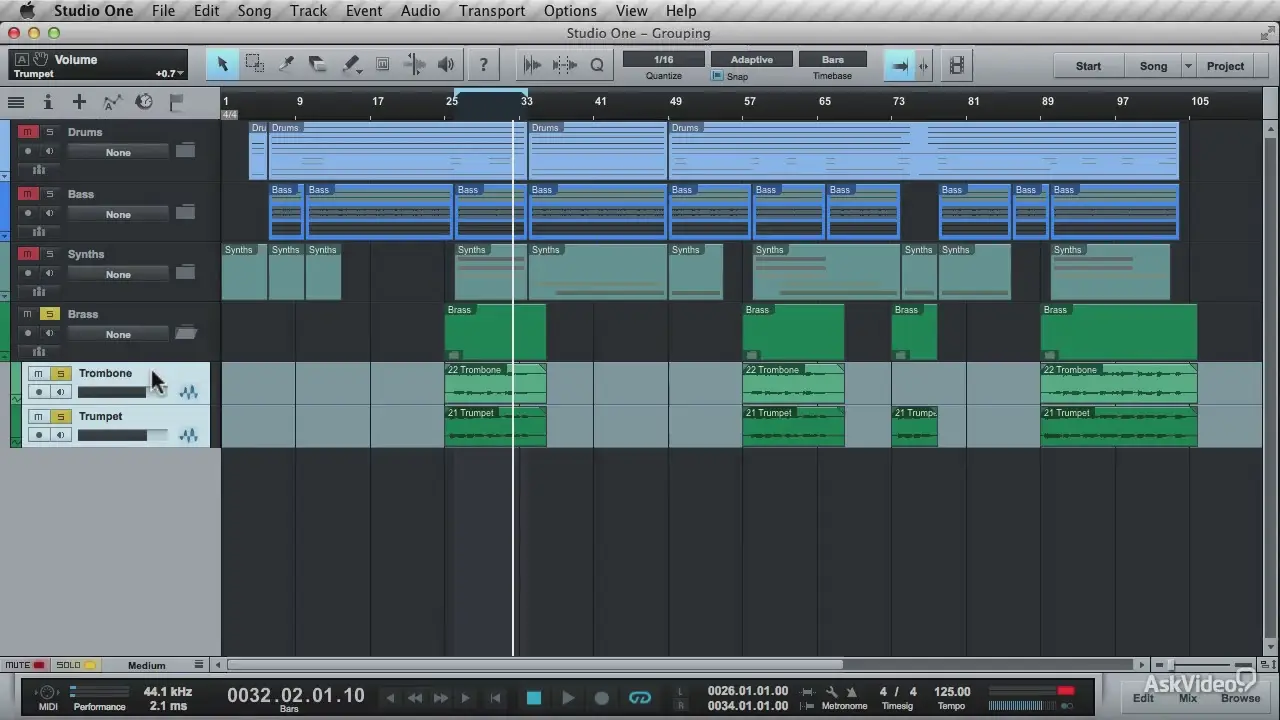Open the video player icon

click(x=957, y=65)
